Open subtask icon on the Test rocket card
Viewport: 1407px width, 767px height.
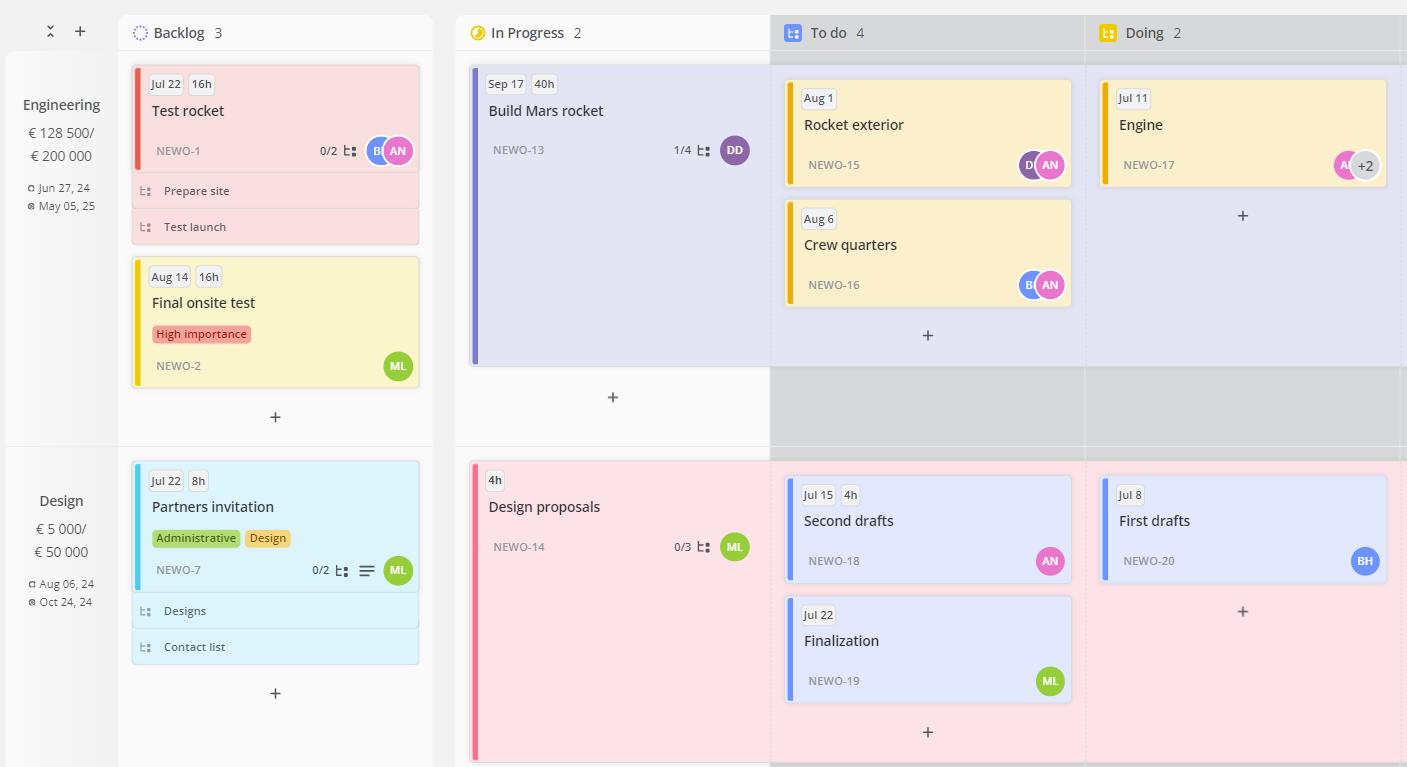click(350, 151)
